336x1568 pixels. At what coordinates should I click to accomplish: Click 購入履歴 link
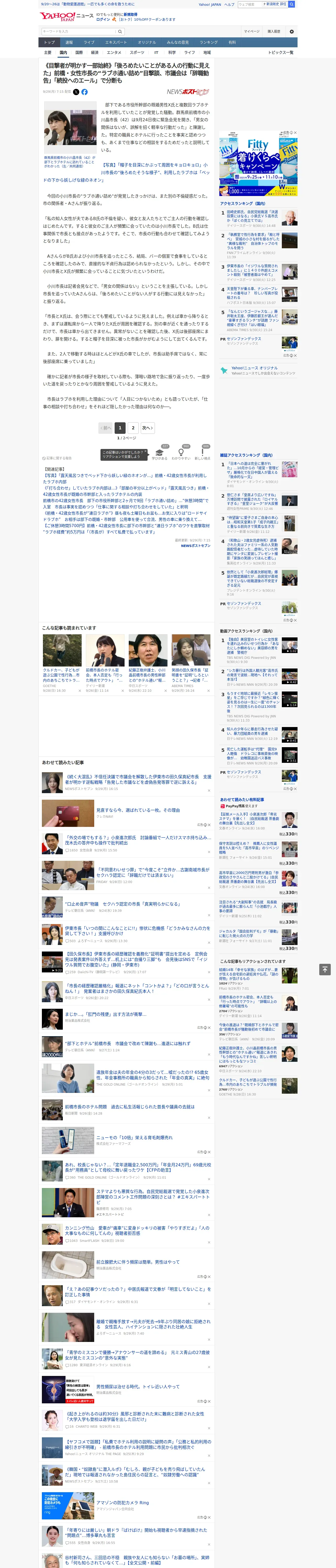tap(274, 32)
